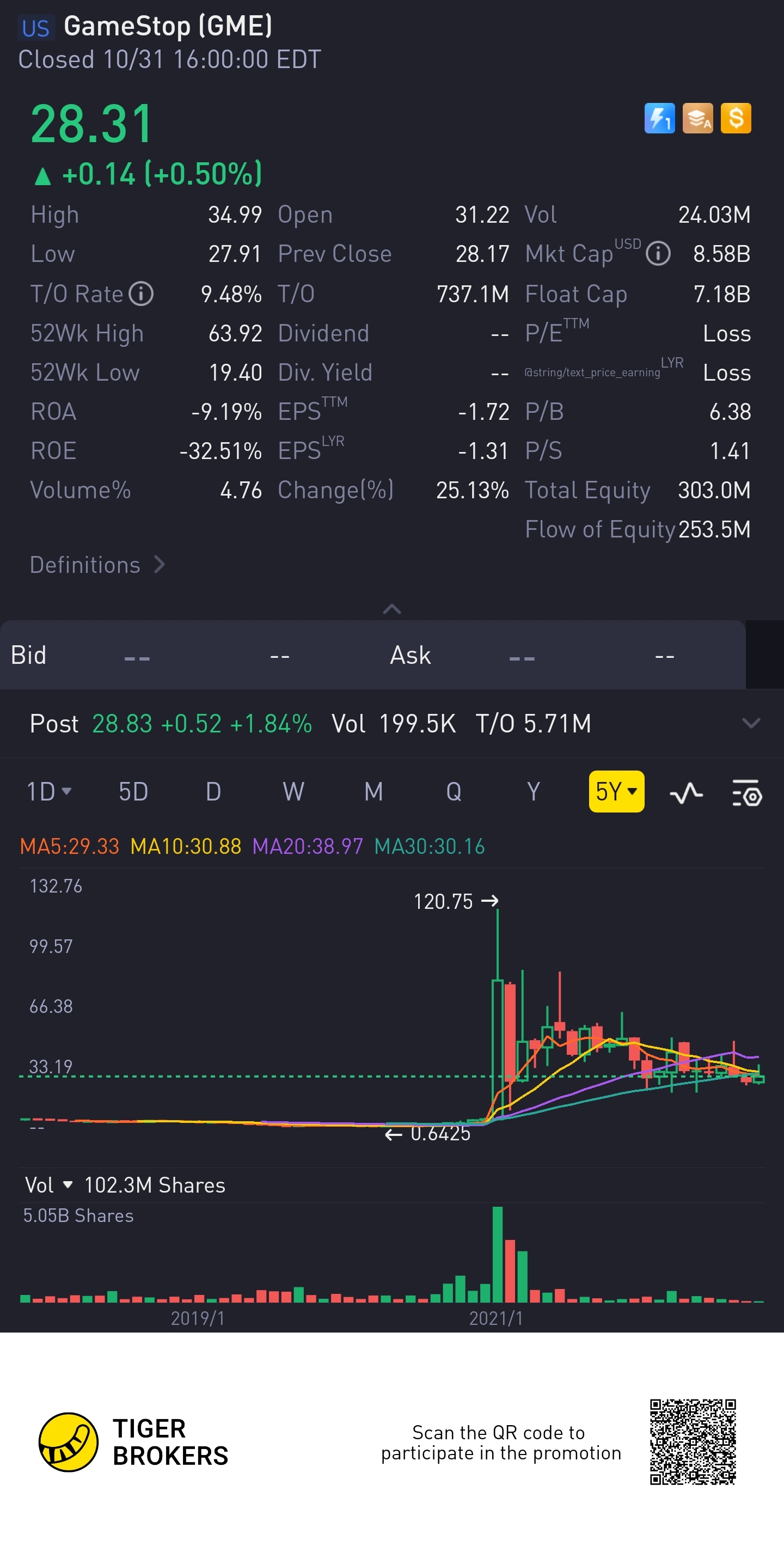This screenshot has width=784, height=1552.
Task: Open the chart indicator waveform icon
Action: point(686,793)
